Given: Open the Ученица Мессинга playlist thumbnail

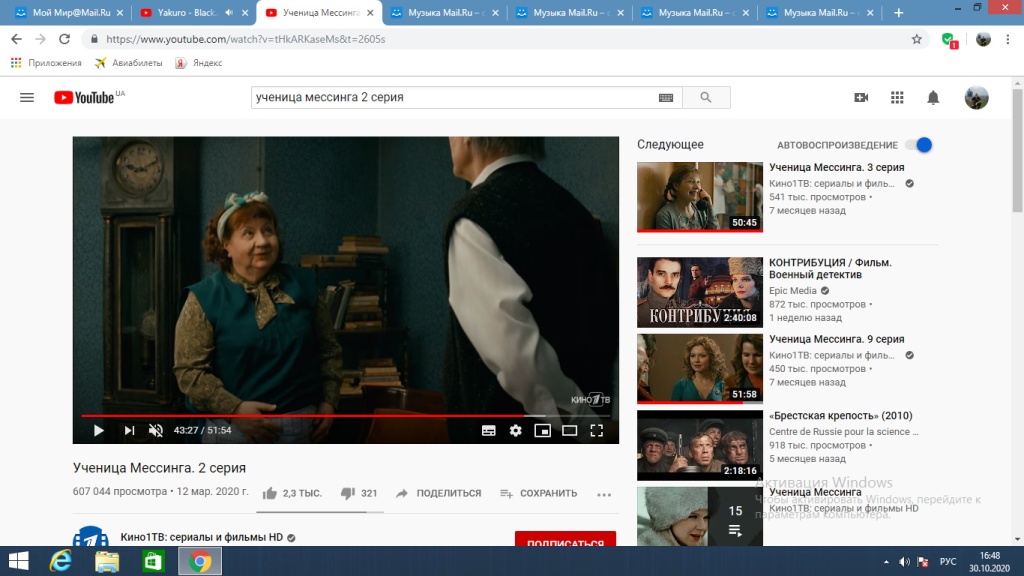Looking at the screenshot, I should click(x=699, y=516).
